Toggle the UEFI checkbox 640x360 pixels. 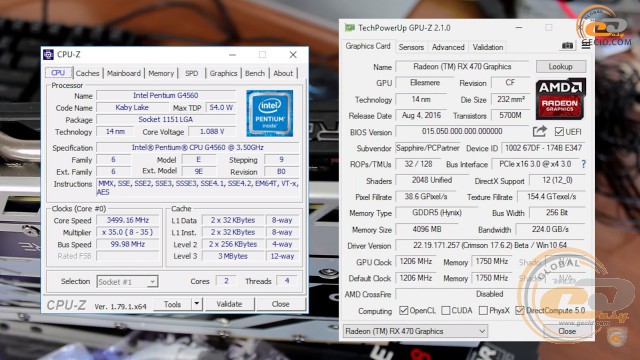click(559, 132)
